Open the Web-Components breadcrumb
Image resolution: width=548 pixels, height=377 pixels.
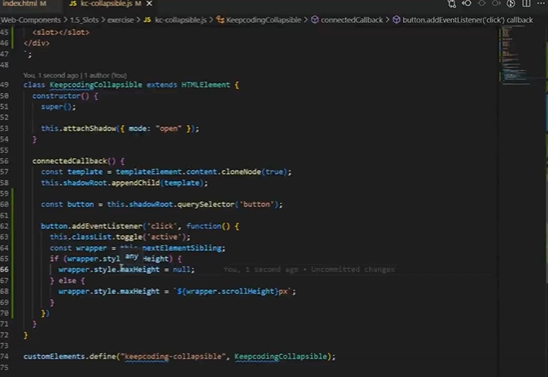coord(31,20)
